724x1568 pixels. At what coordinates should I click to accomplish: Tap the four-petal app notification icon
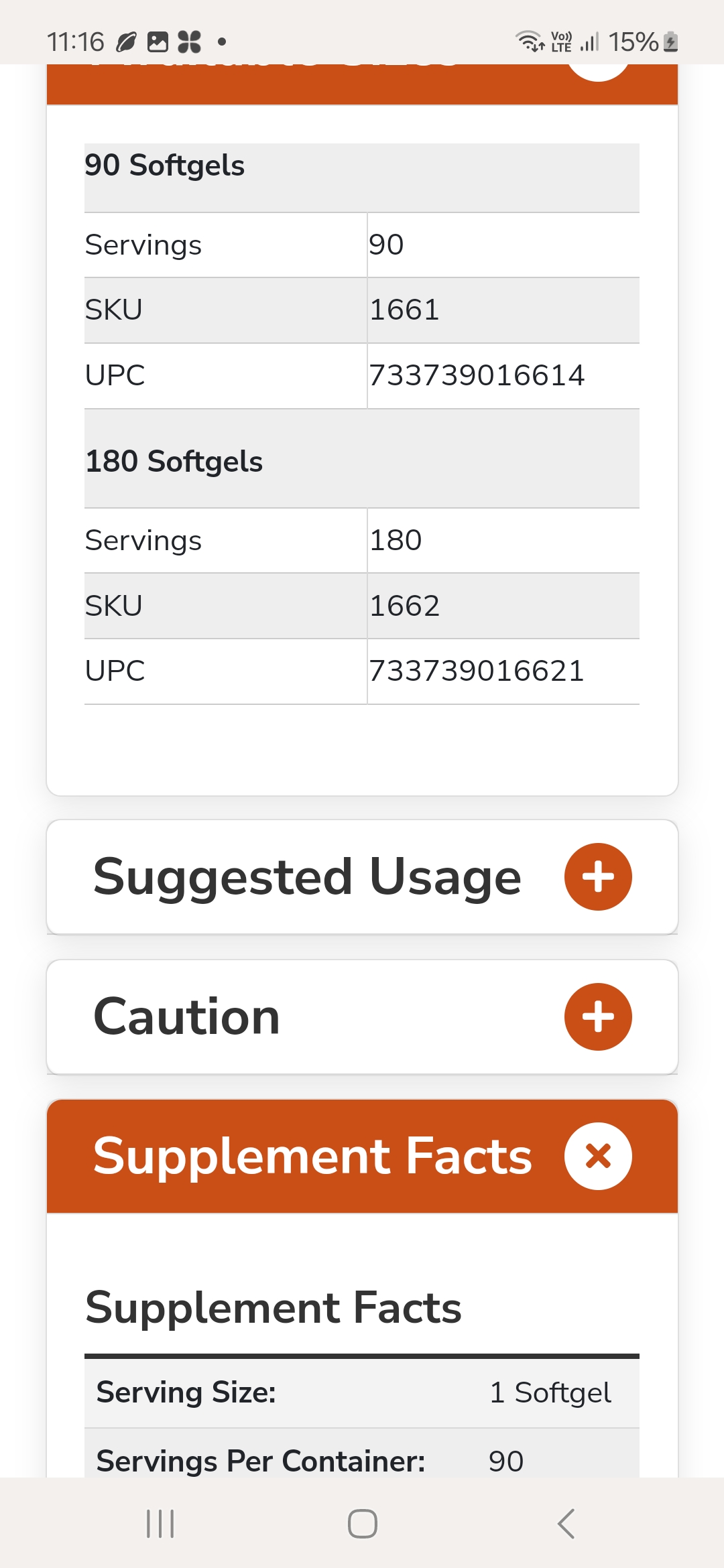click(189, 42)
